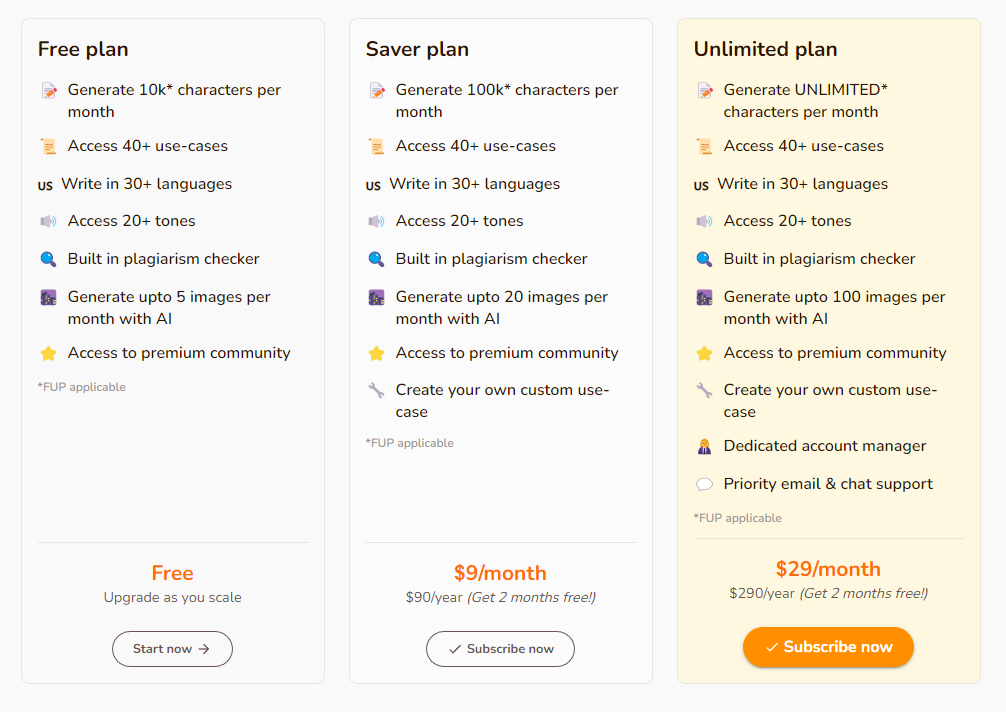The image size is (1006, 712).
Task: Click the Unlimited plan heading
Action: click(x=765, y=49)
